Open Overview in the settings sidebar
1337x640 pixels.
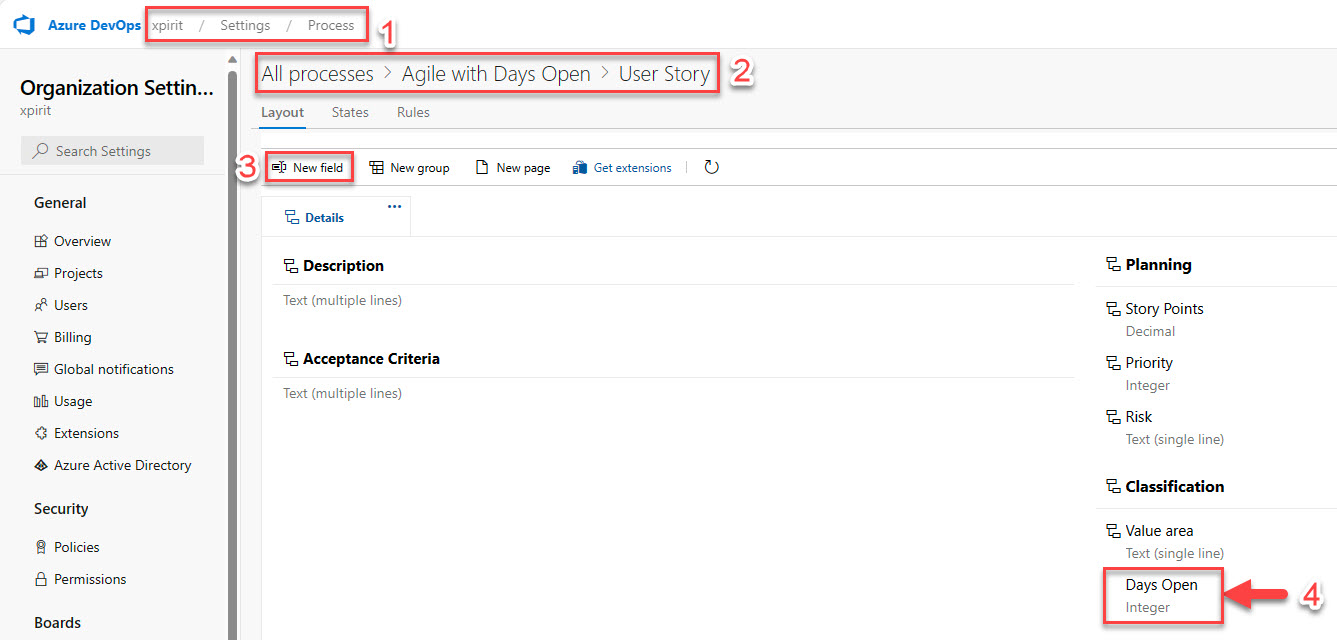point(82,241)
